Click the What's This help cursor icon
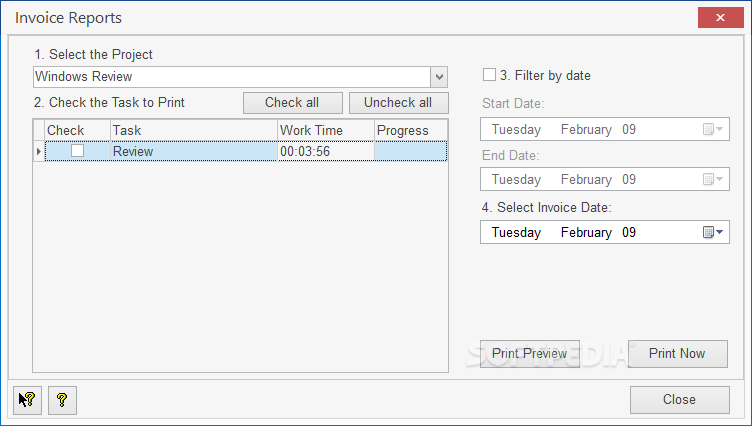The image size is (752, 426). click(27, 400)
